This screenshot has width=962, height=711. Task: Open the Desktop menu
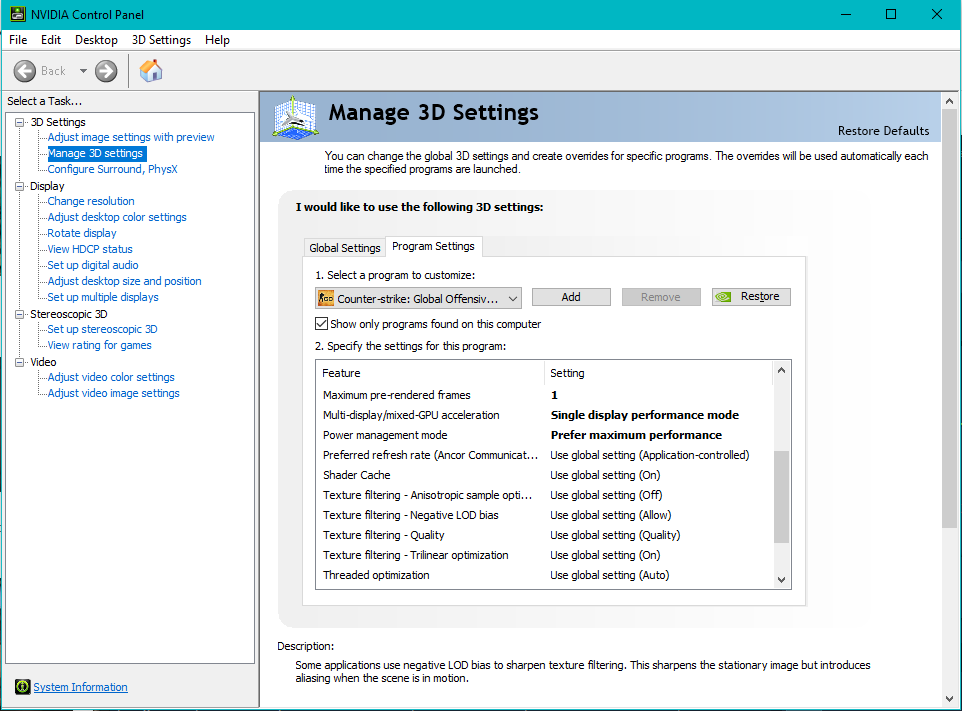click(x=96, y=40)
